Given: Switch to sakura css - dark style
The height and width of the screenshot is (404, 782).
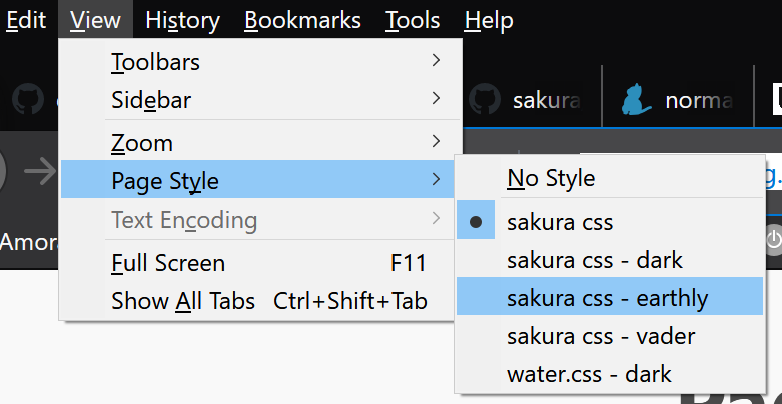Looking at the screenshot, I should click(x=610, y=260).
